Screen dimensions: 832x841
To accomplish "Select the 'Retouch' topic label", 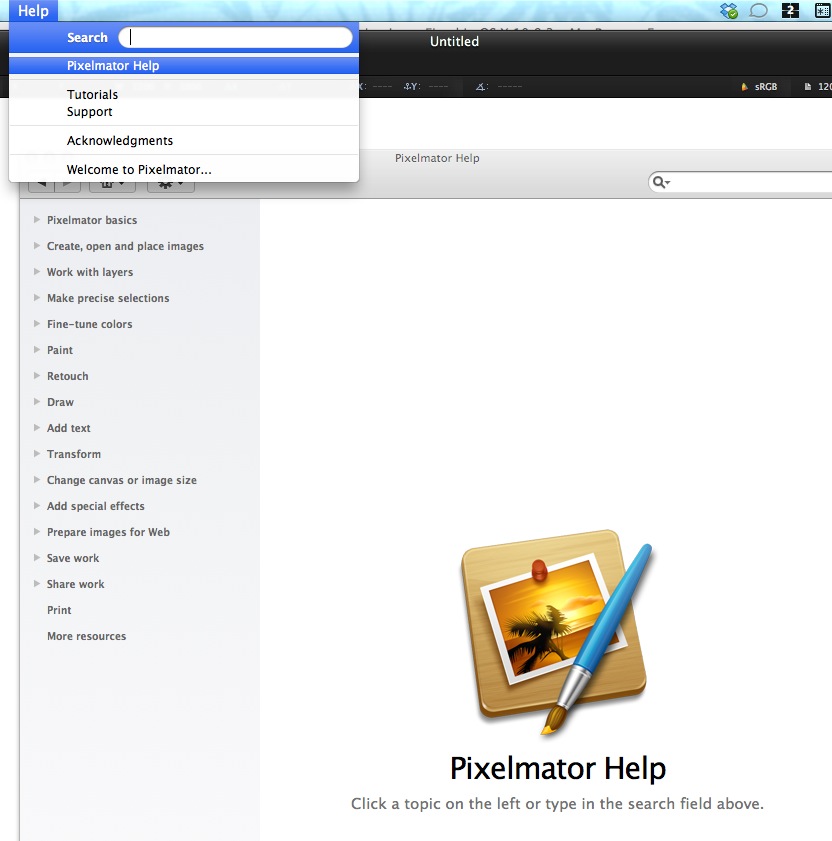I will [x=68, y=376].
